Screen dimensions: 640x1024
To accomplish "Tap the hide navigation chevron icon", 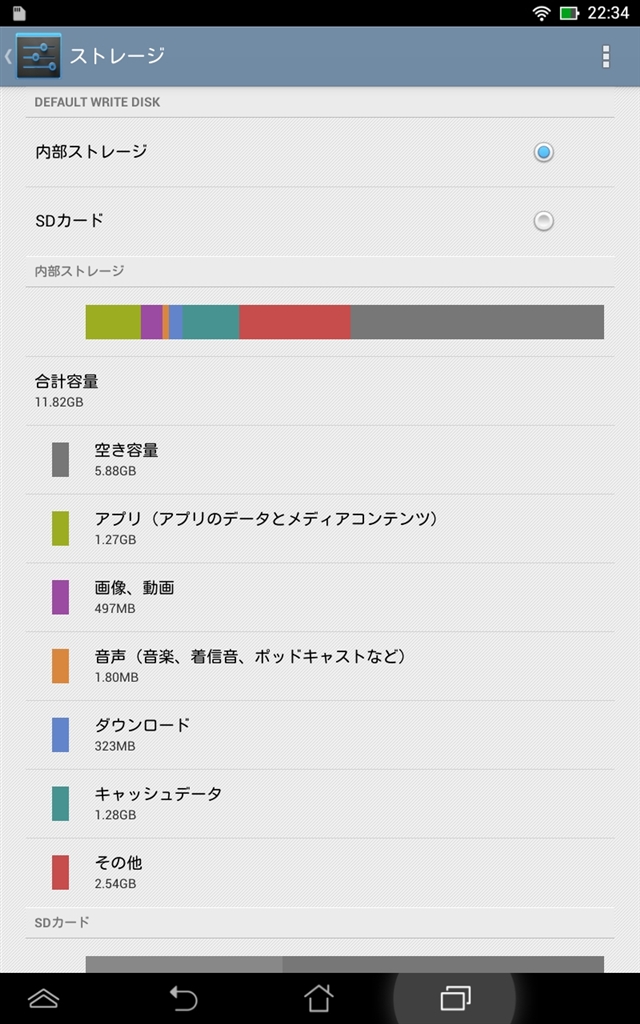I will coord(43,997).
